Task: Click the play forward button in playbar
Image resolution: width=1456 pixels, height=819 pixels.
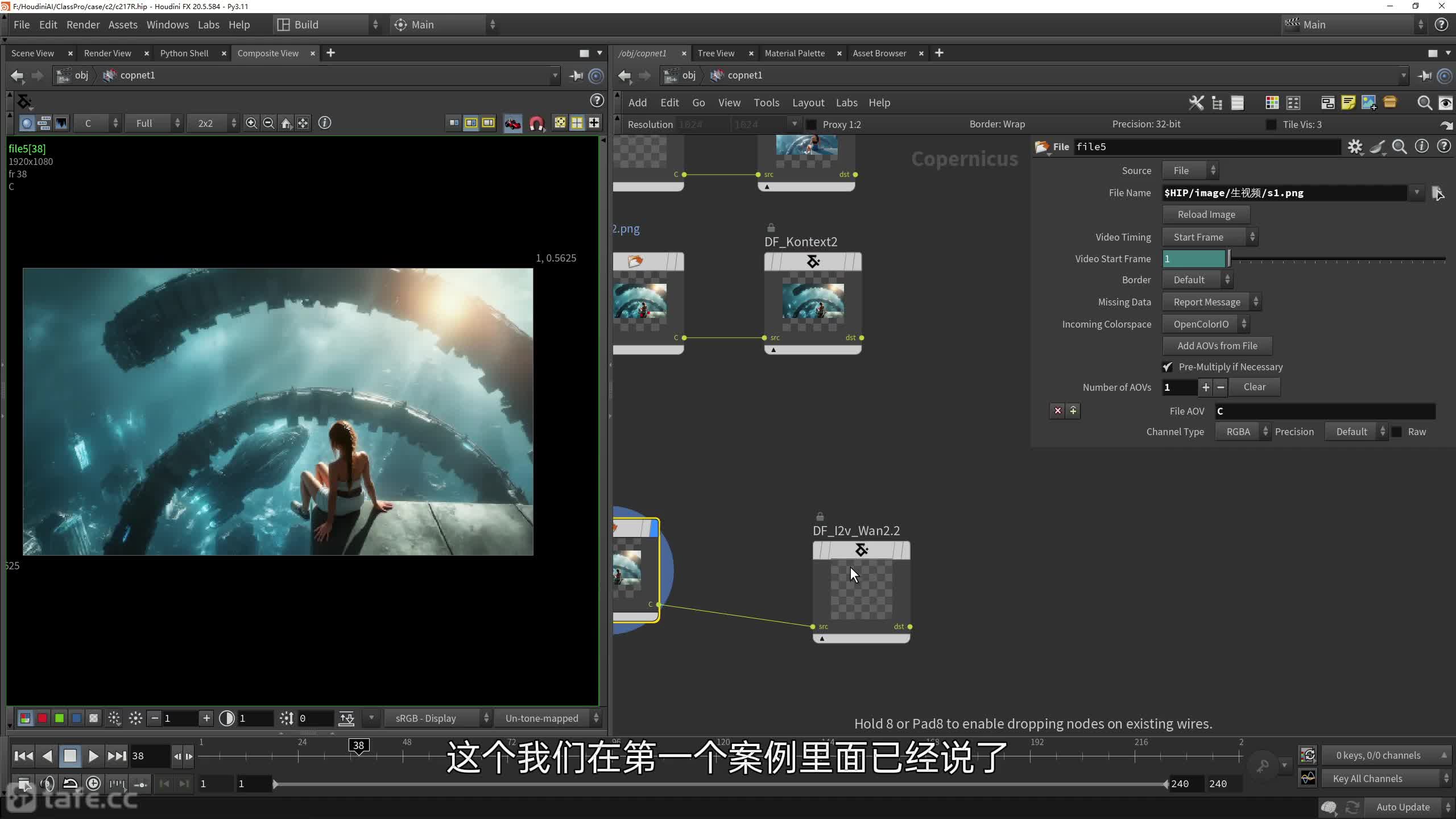Action: [x=93, y=756]
